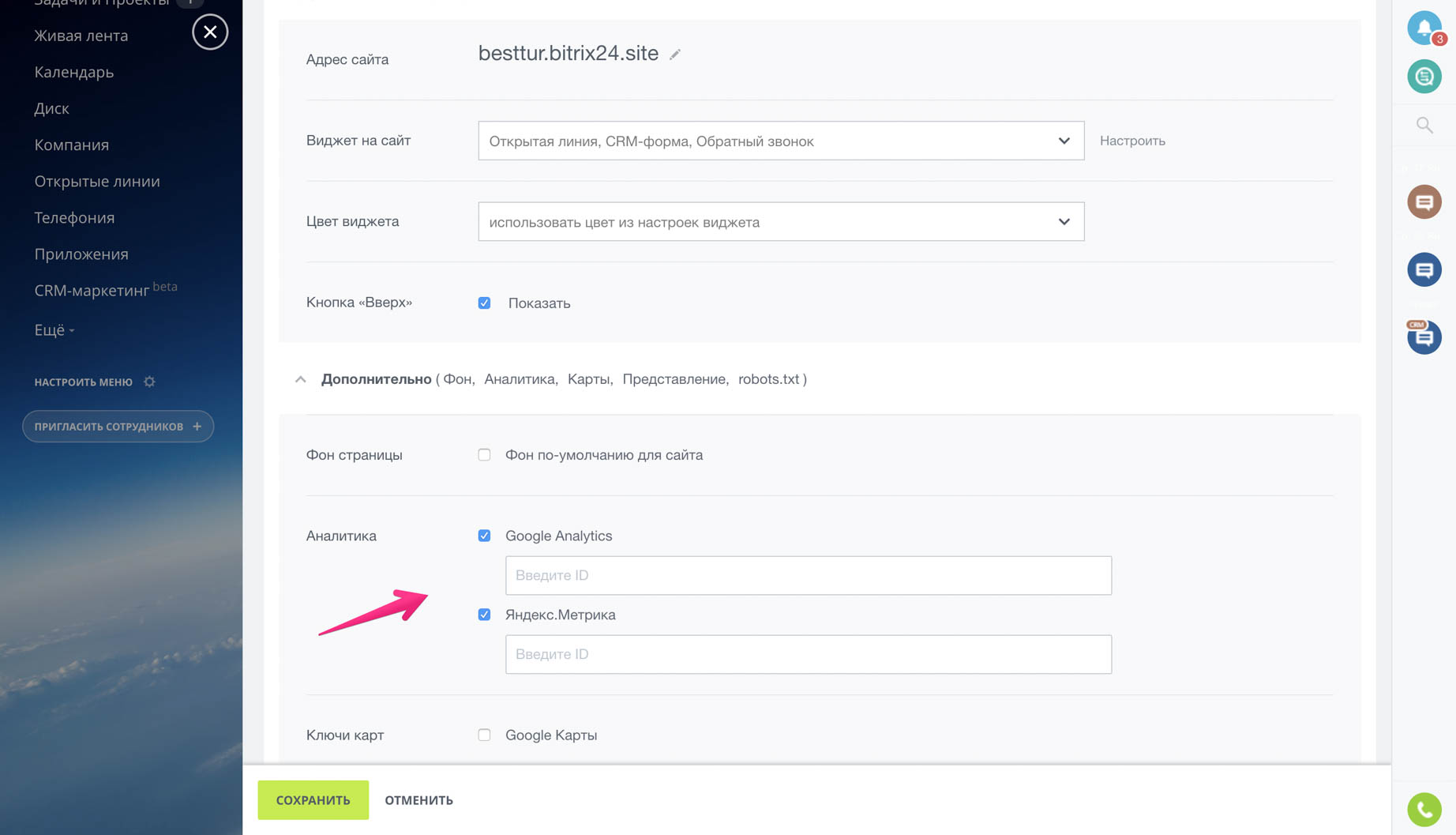Open Открытые линии in the sidebar
Image resolution: width=1456 pixels, height=835 pixels.
pos(97,181)
